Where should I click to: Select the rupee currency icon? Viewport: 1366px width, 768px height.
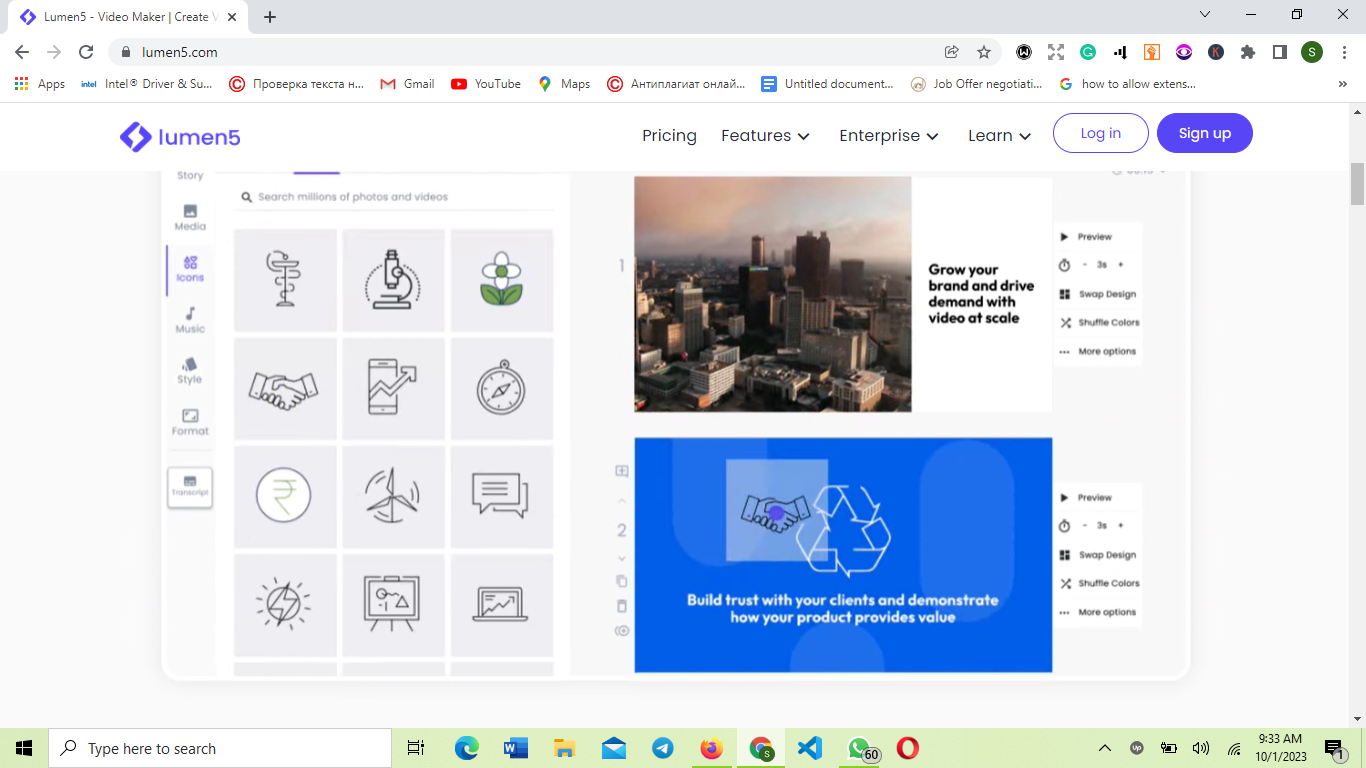point(285,496)
